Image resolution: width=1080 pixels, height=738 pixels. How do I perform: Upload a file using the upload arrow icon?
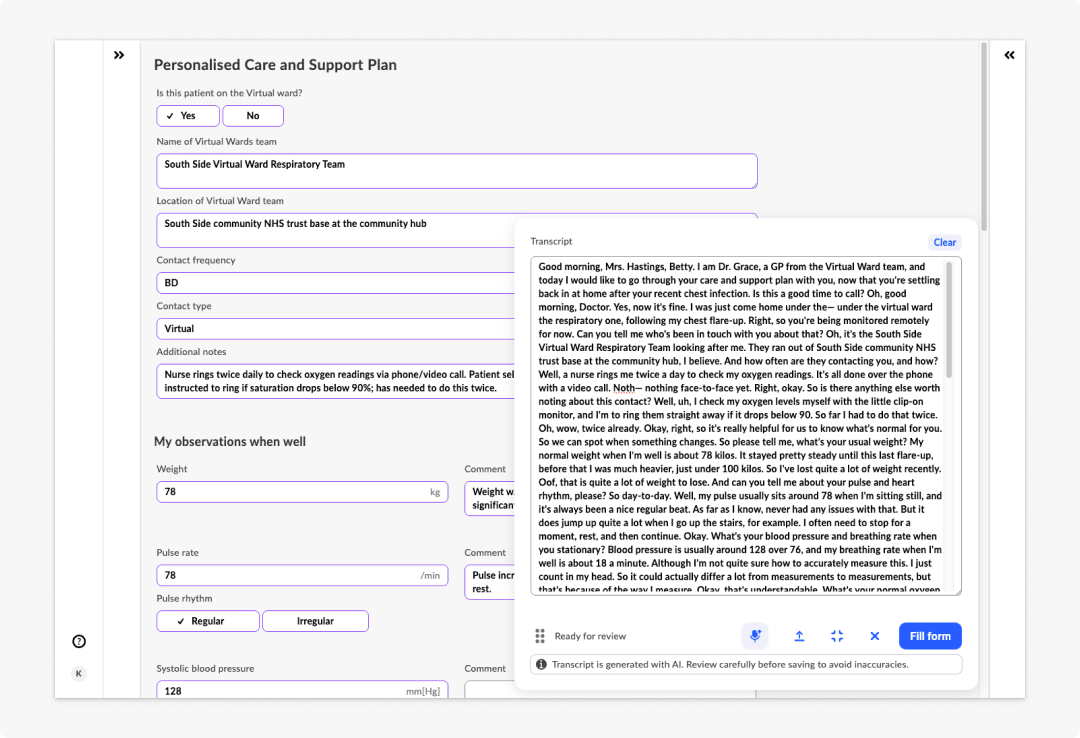click(x=799, y=636)
